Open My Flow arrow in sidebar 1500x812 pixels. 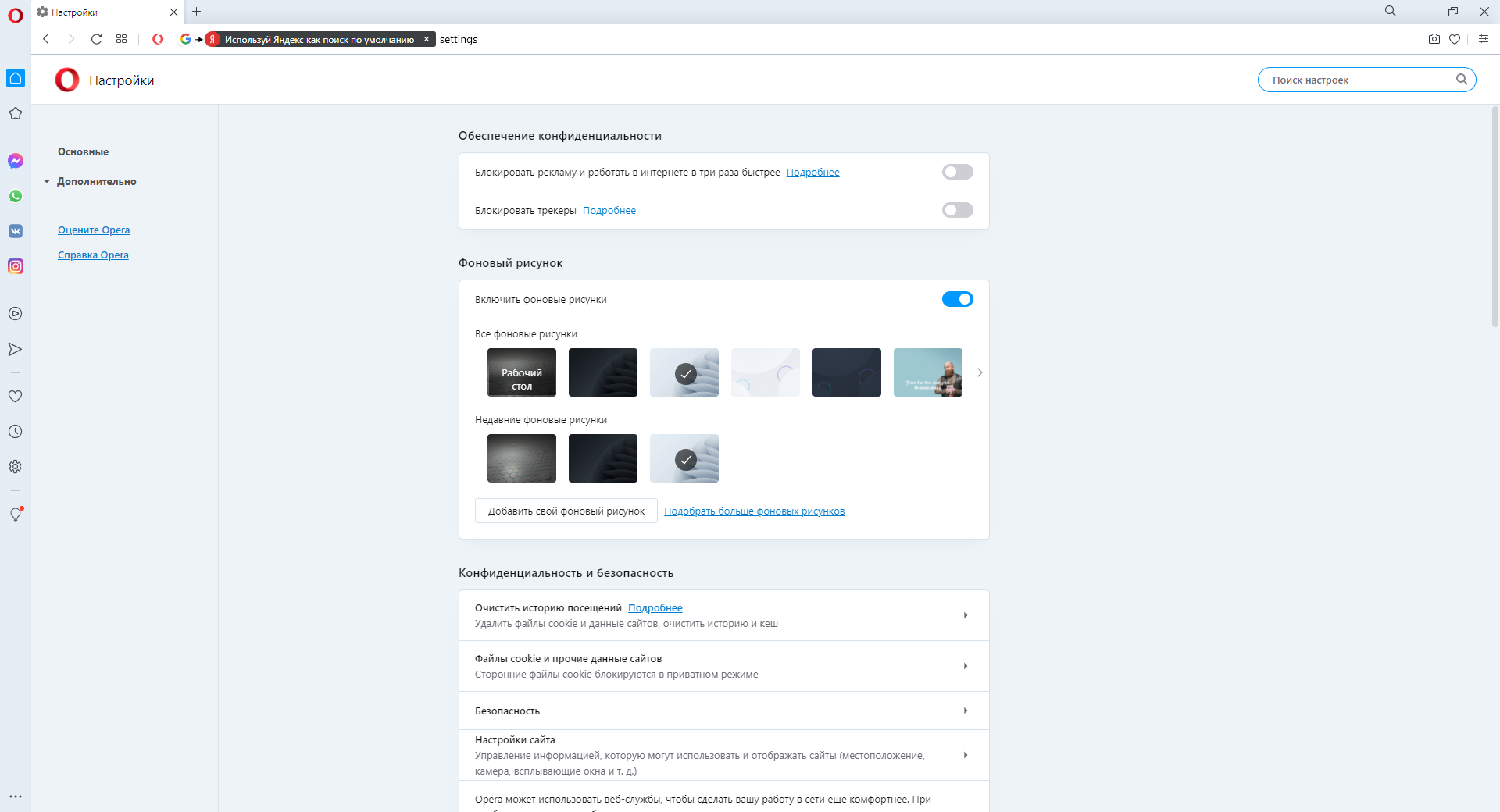(16, 349)
